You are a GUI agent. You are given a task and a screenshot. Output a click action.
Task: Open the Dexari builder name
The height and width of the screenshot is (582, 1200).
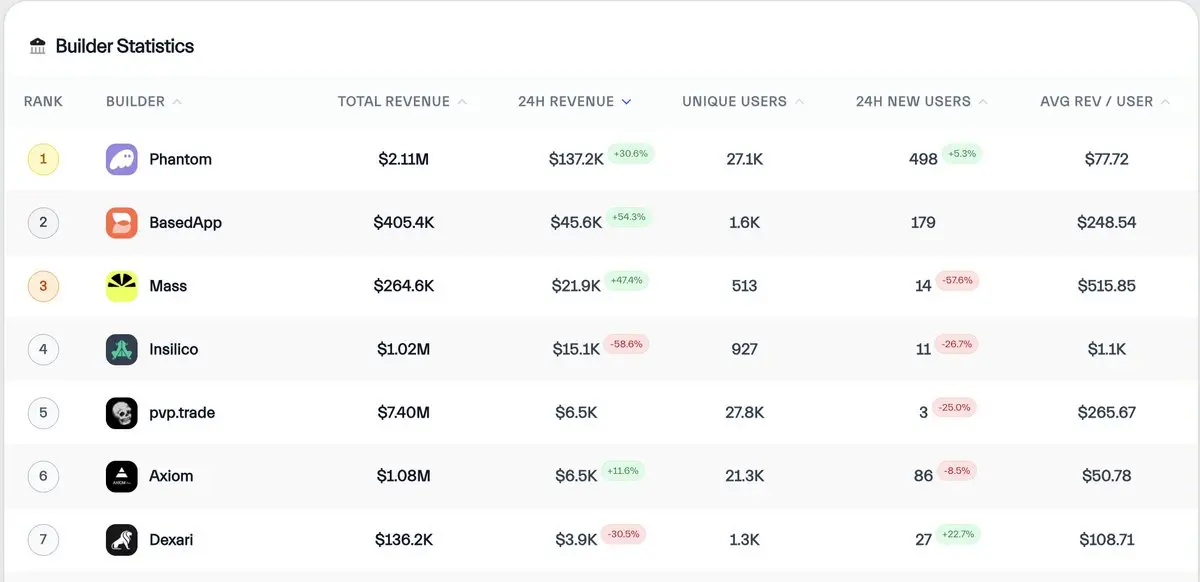171,540
